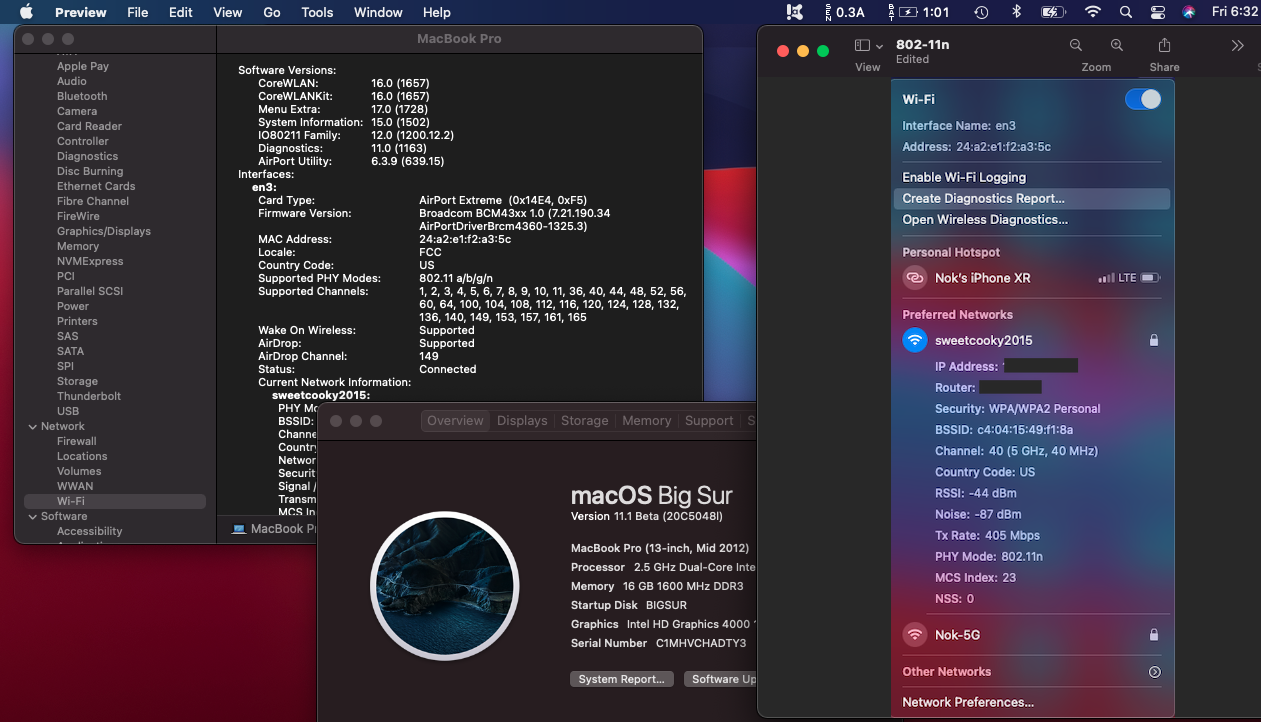The width and height of the screenshot is (1261, 722).
Task: Select the Overview tab
Action: [455, 421]
